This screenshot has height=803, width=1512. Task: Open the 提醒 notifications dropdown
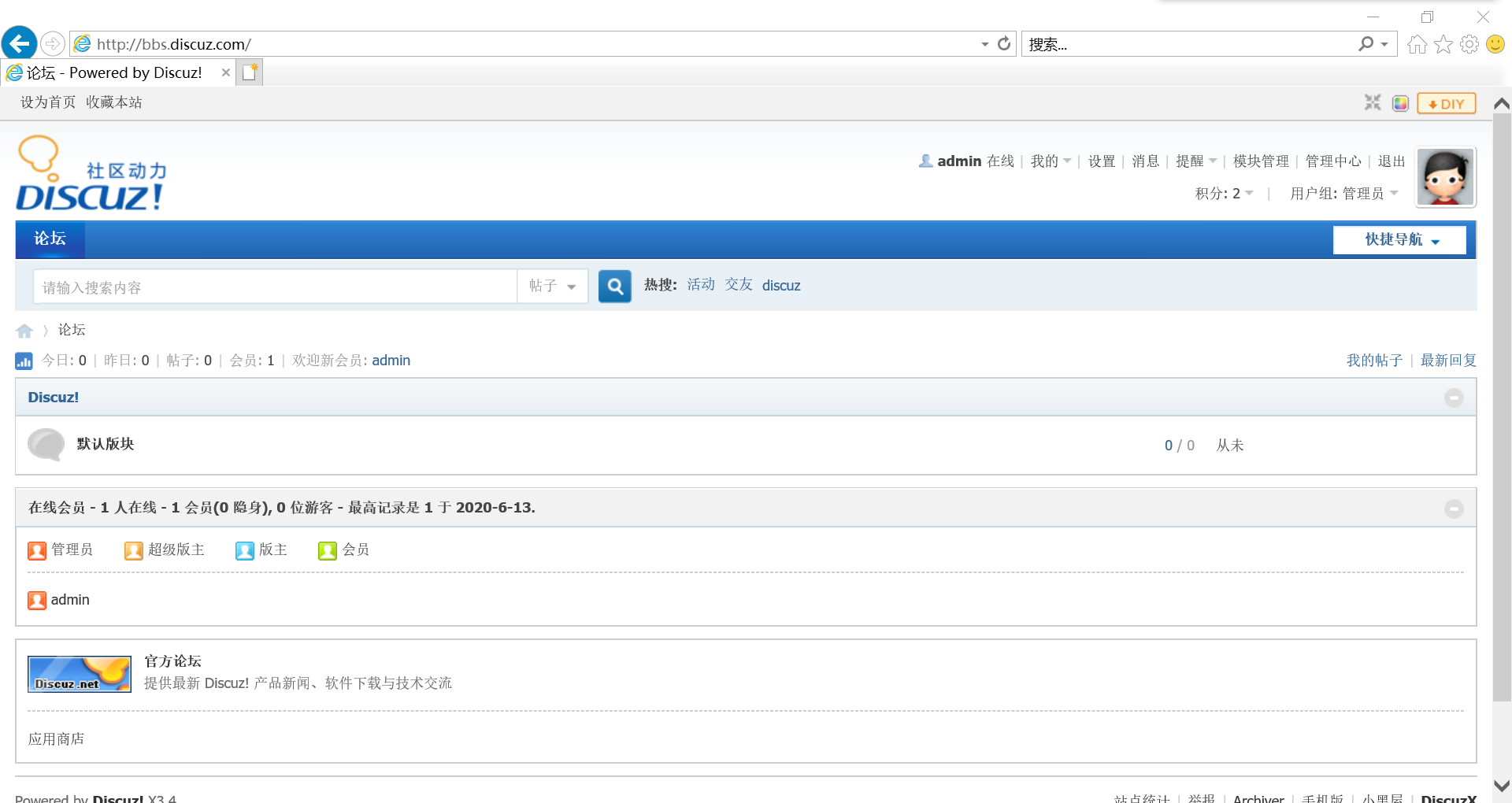[x=1196, y=161]
